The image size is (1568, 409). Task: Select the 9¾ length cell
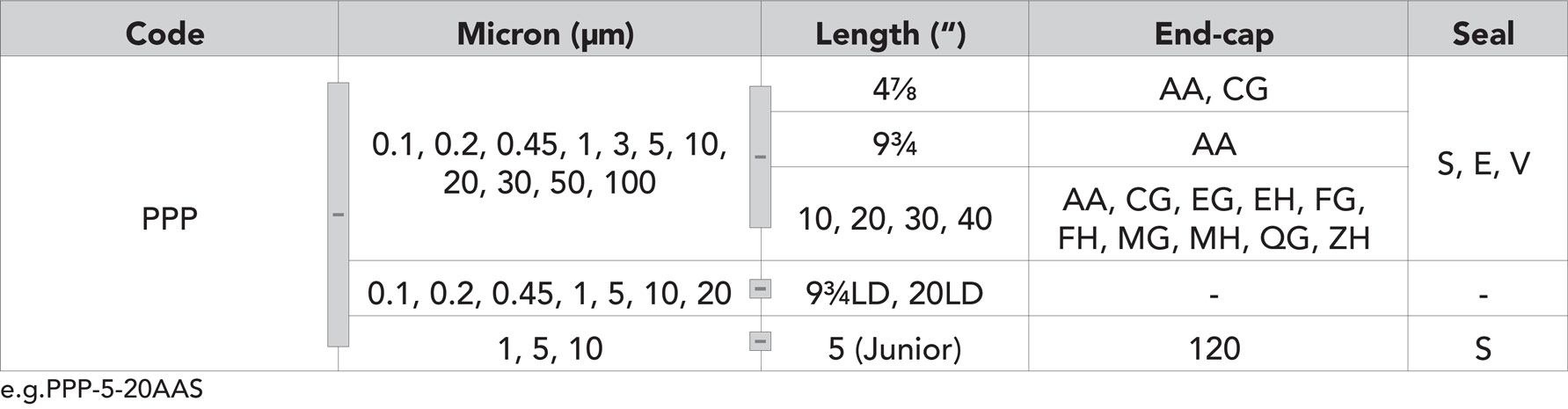(894, 143)
